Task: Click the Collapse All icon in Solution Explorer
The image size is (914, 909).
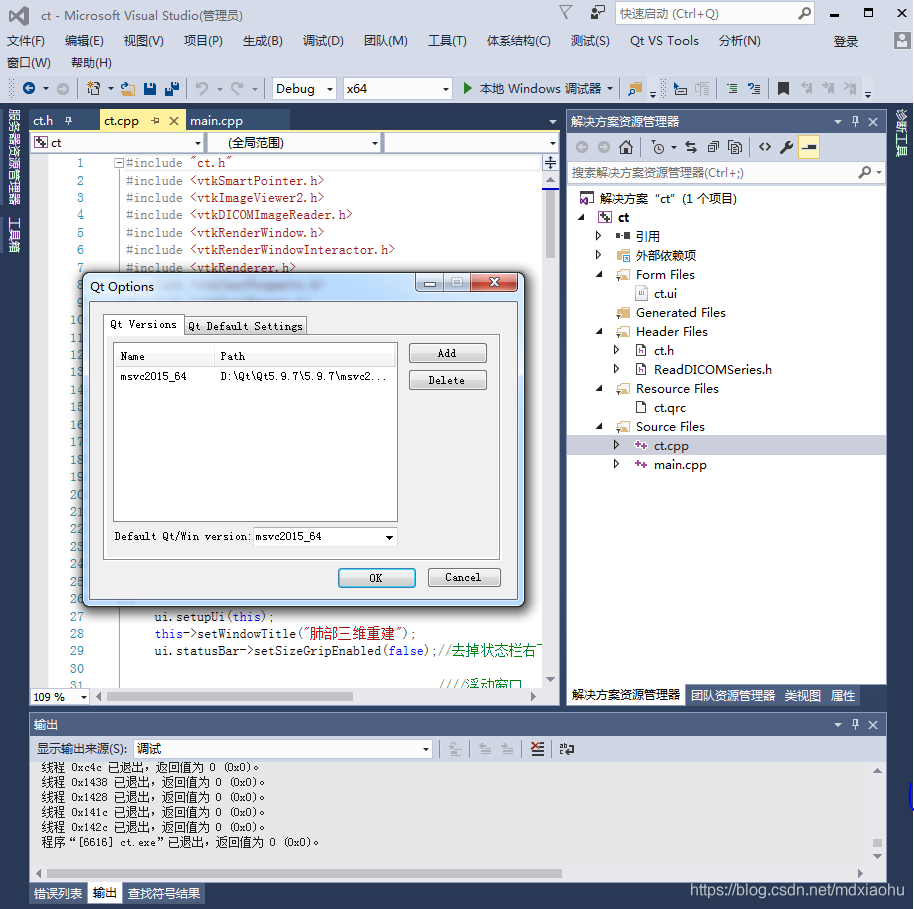Action: point(713,148)
